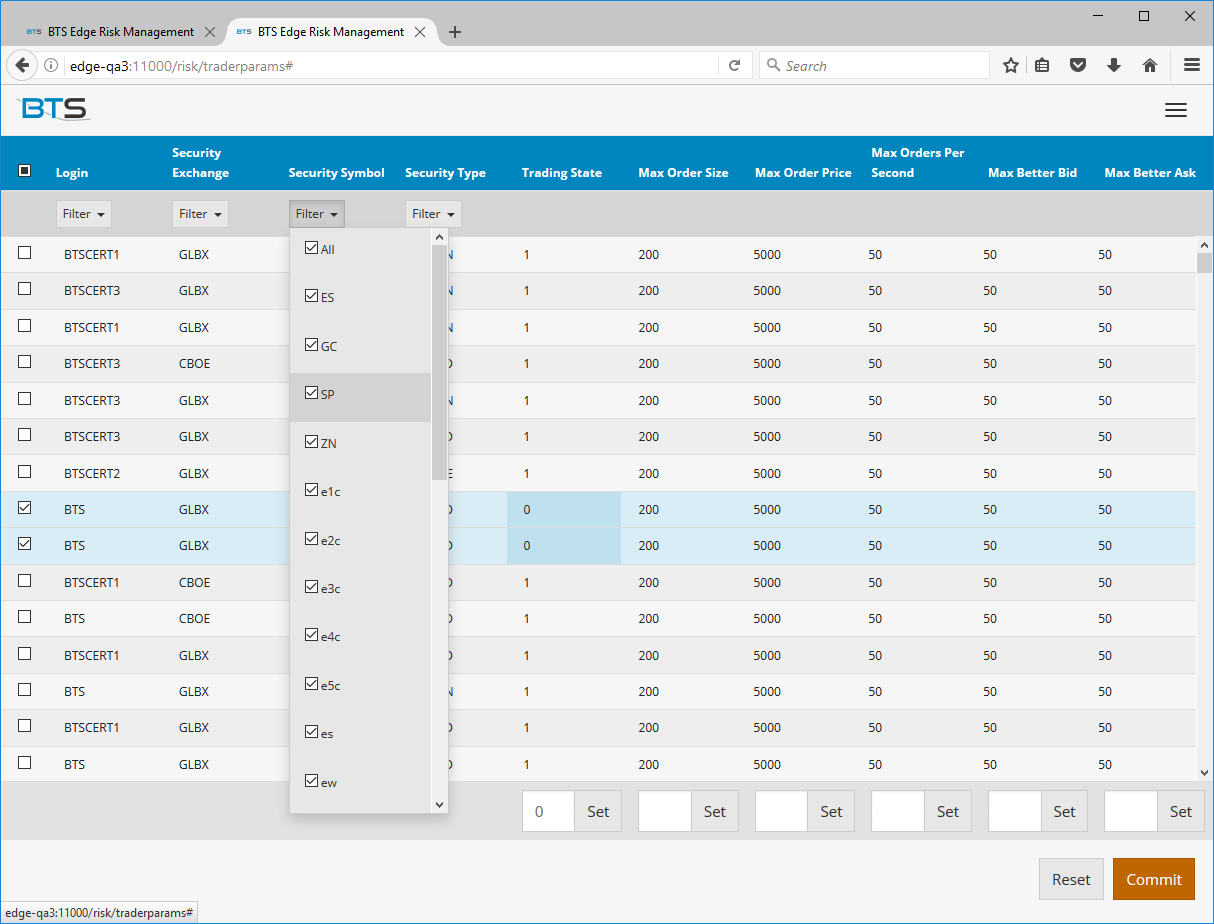Click the BTS logo
This screenshot has width=1214, height=924.
pyautogui.click(x=54, y=109)
